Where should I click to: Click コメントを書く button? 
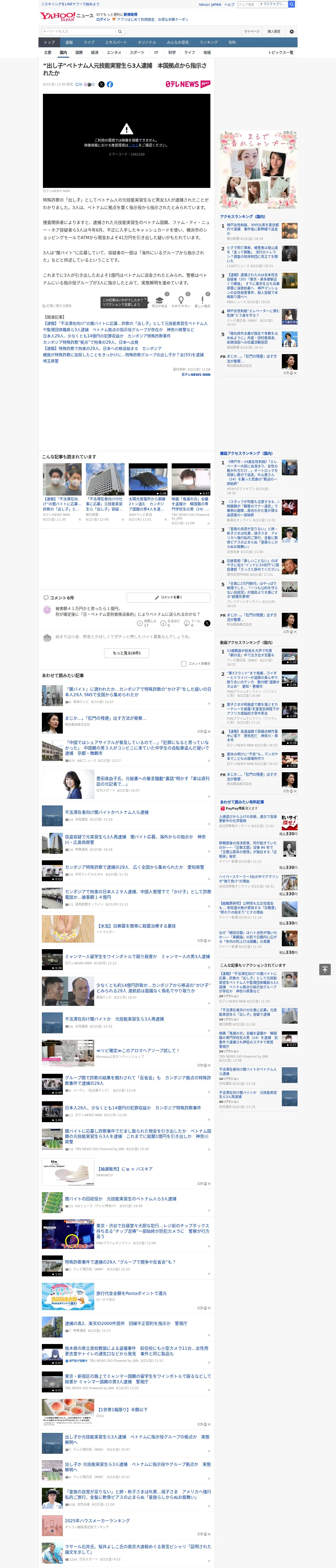point(168,598)
